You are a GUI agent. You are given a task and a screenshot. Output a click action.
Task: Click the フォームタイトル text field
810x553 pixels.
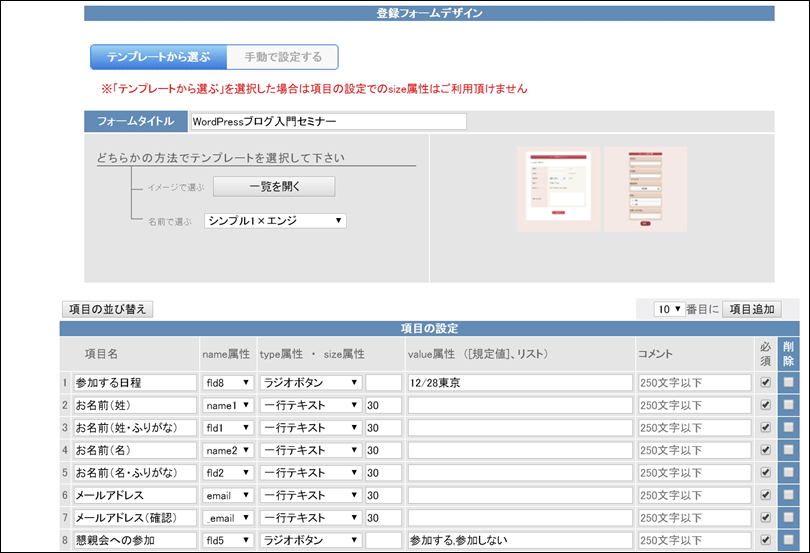point(328,121)
